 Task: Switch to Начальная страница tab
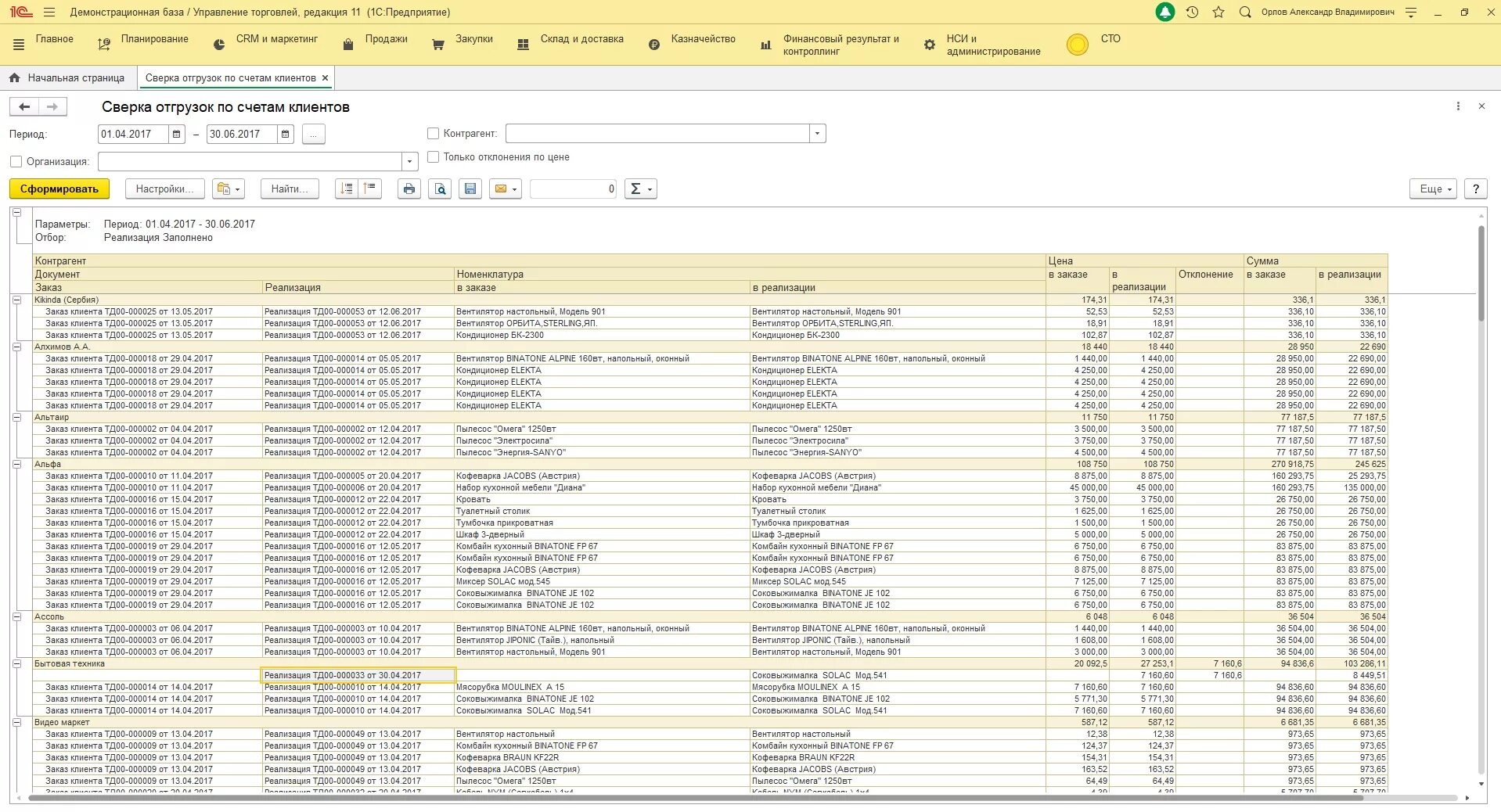coord(68,78)
